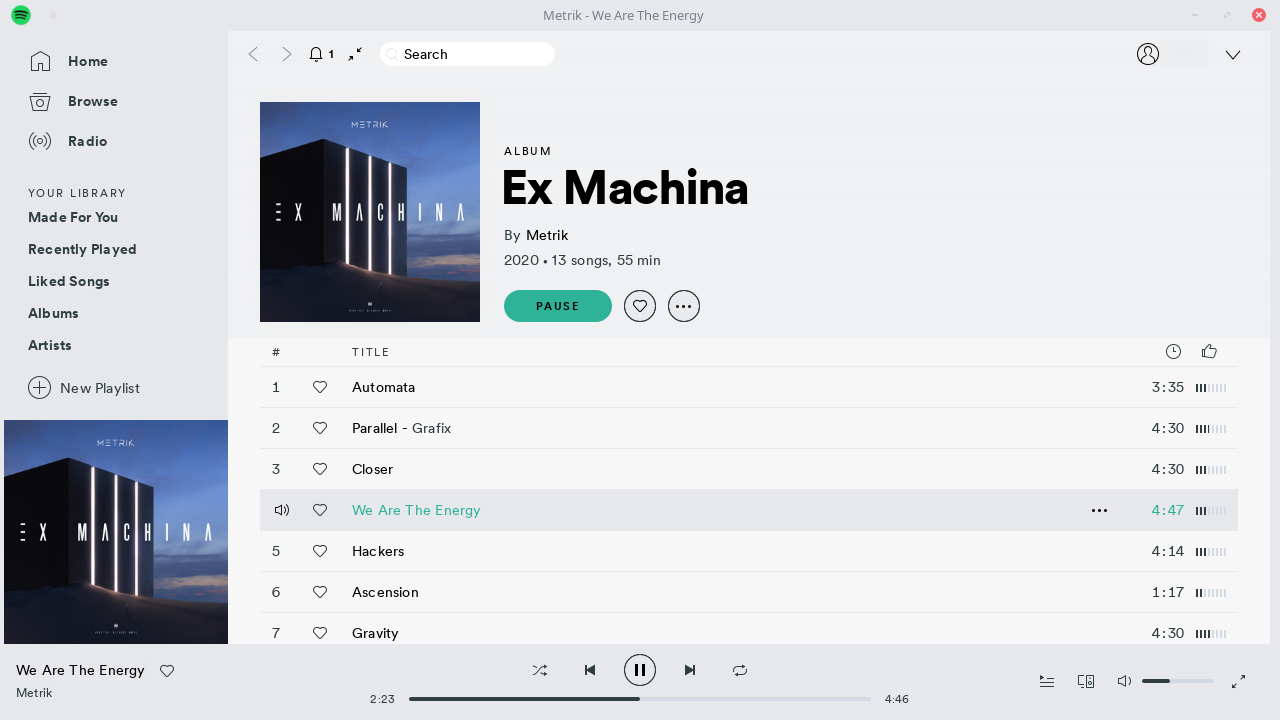Select track title Hackers
The image size is (1280, 720).
(x=378, y=551)
